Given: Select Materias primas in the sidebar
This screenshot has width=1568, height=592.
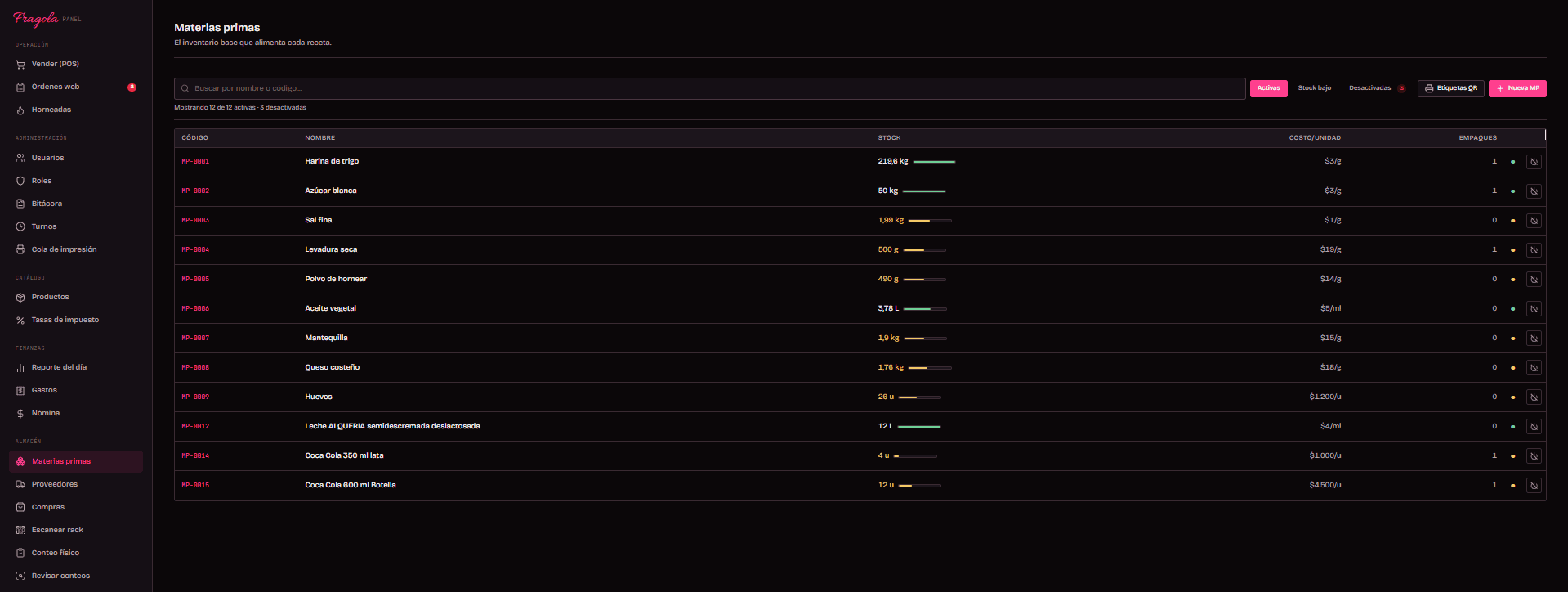Looking at the screenshot, I should coord(75,461).
